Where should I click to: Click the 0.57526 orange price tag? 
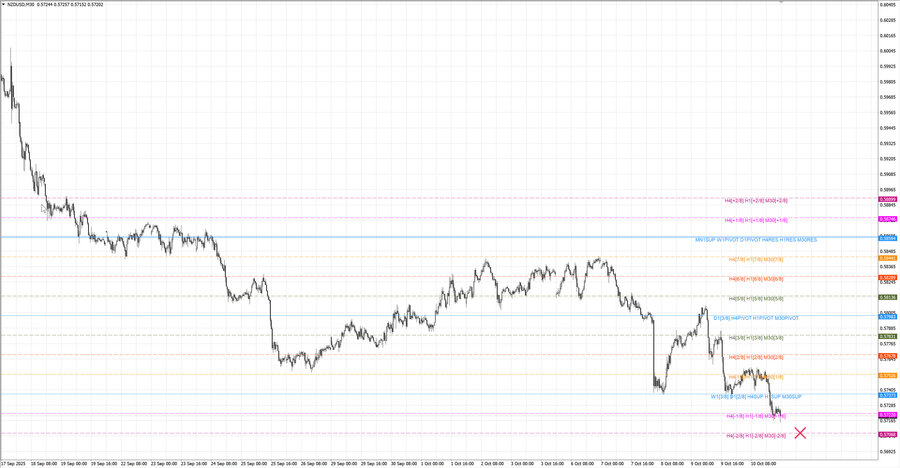coord(887,376)
